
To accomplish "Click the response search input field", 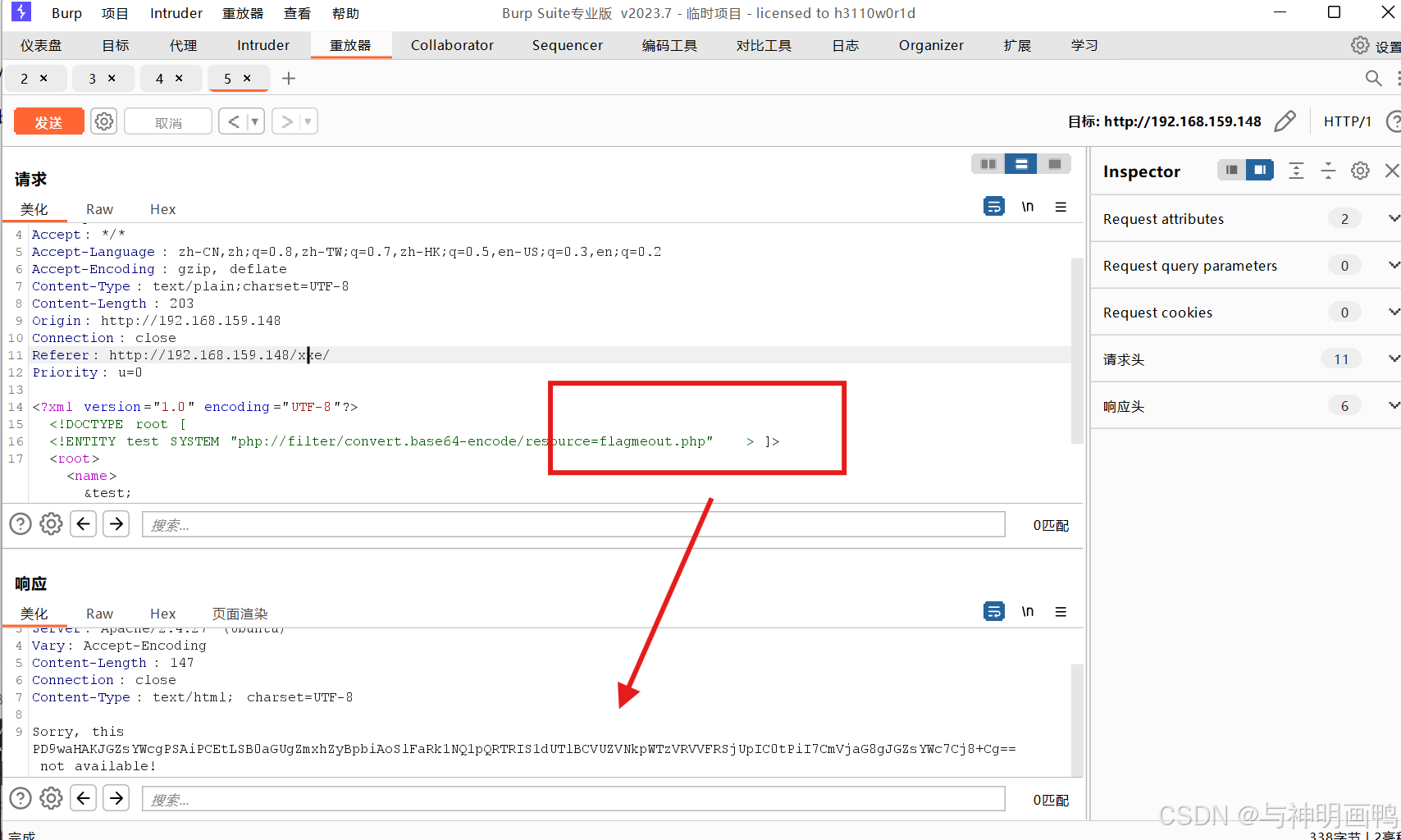I will click(x=573, y=799).
